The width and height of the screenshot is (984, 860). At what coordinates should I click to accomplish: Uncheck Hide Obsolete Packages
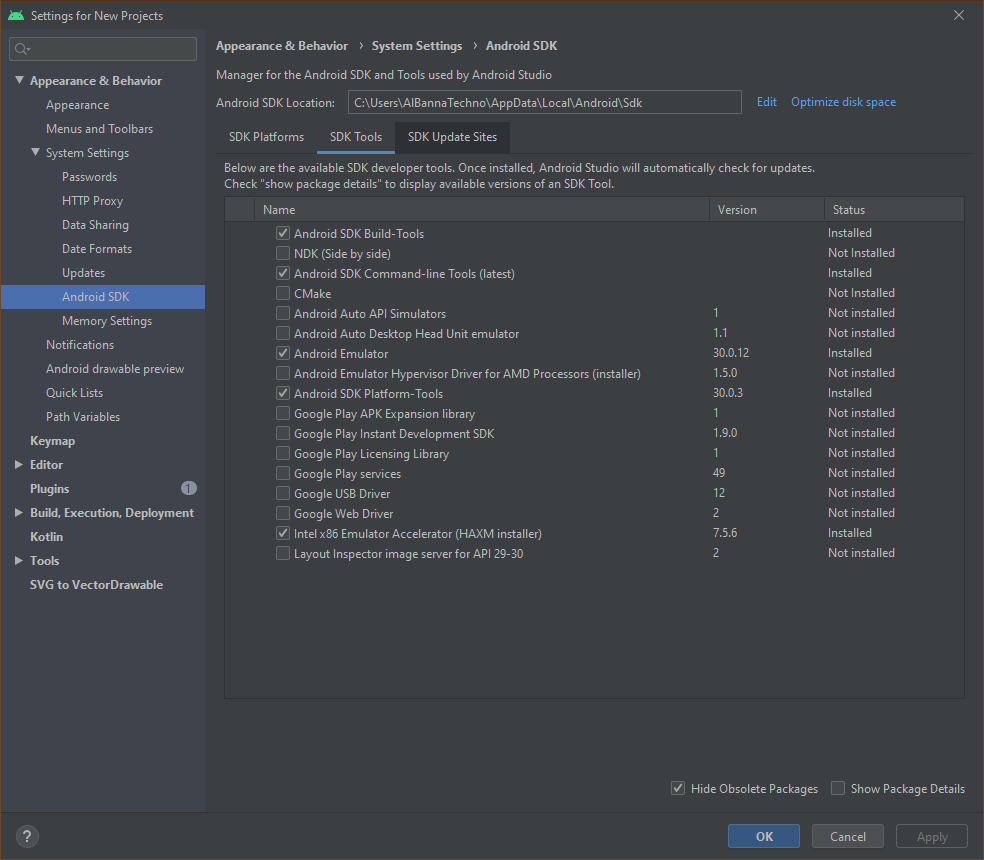coord(678,788)
